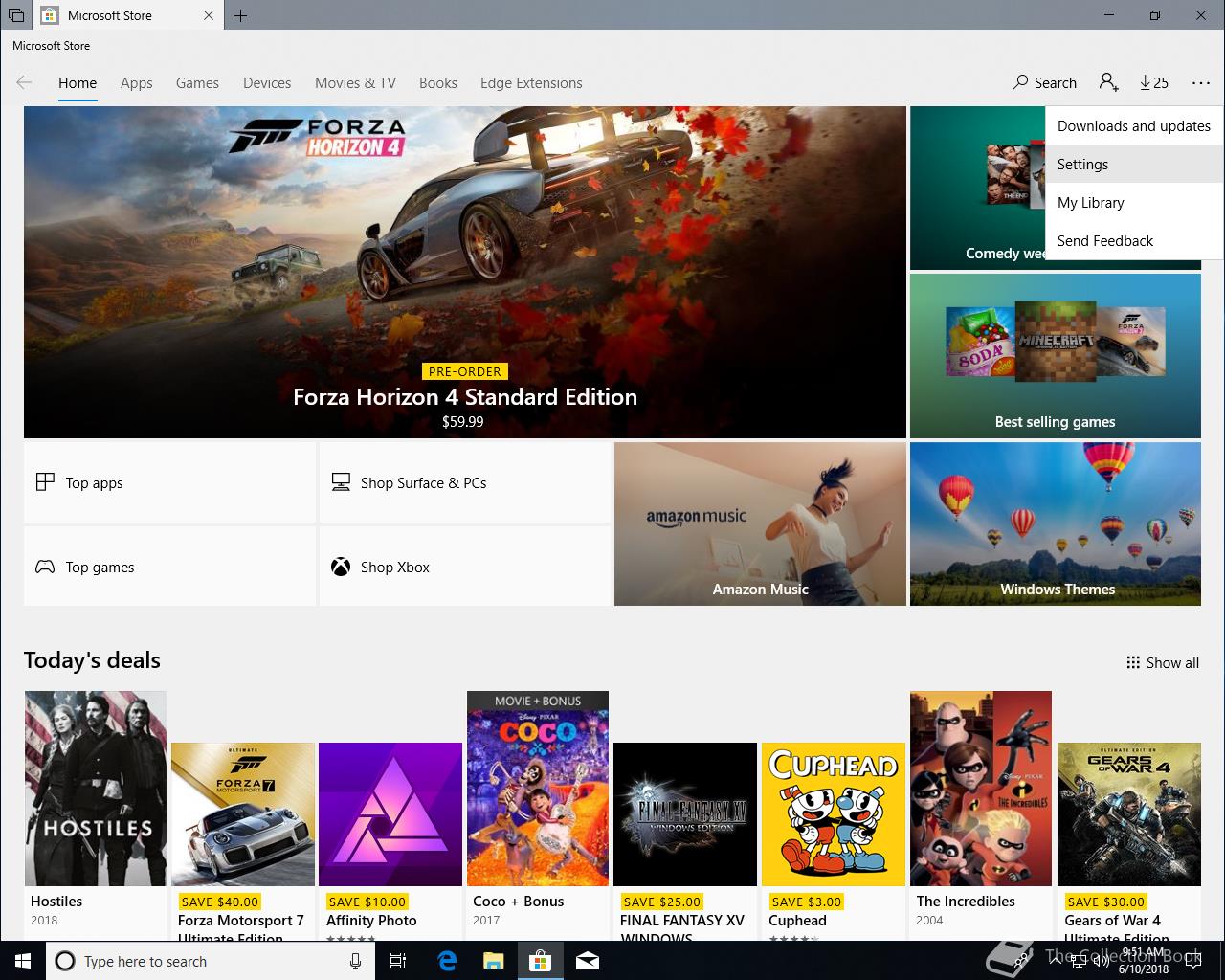Click the SAVE $25.00 badge
Image resolution: width=1225 pixels, height=980 pixels.
(662, 902)
